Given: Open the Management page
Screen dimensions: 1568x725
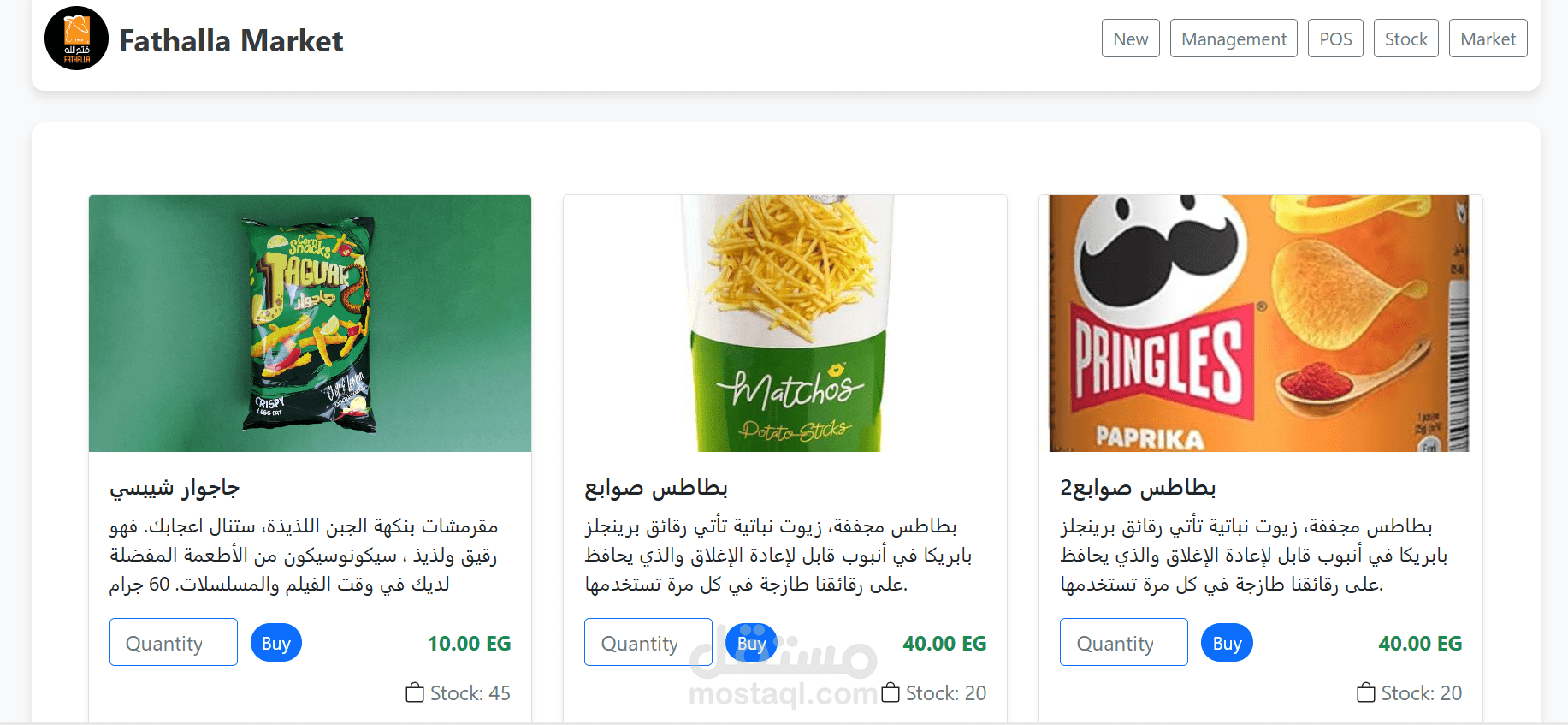Looking at the screenshot, I should [1234, 39].
